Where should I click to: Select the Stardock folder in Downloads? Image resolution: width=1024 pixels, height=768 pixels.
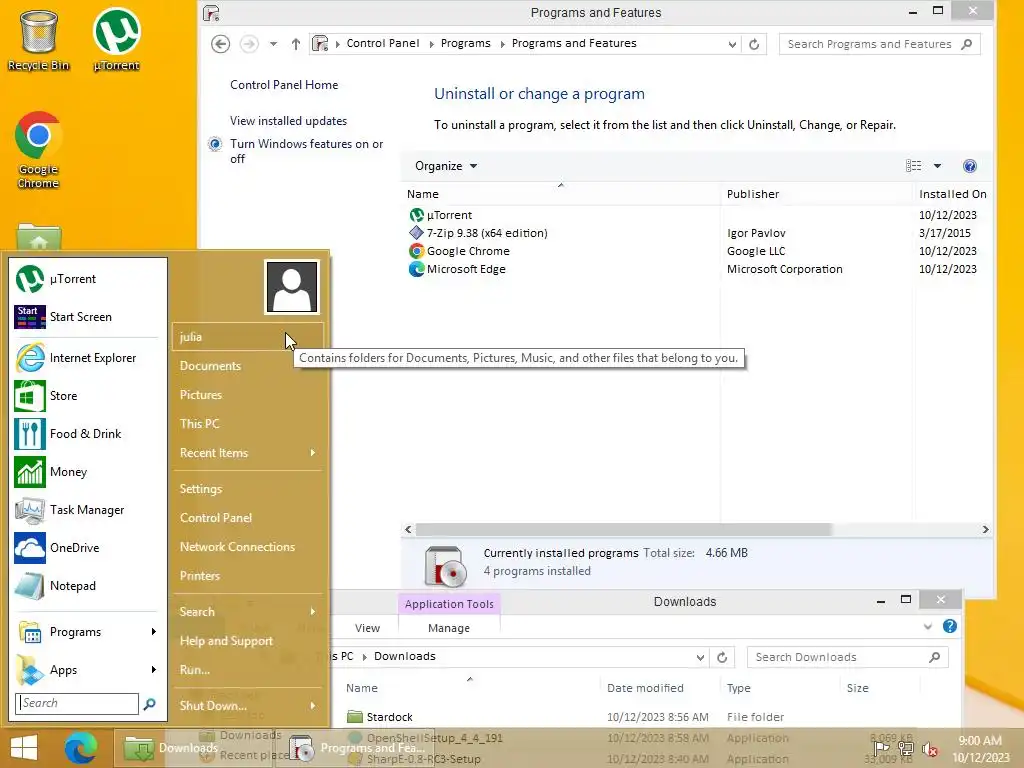click(x=389, y=717)
